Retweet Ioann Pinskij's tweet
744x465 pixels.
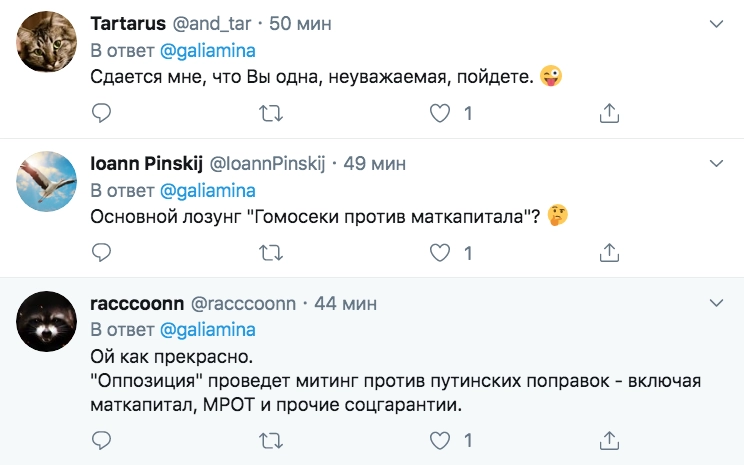270,254
